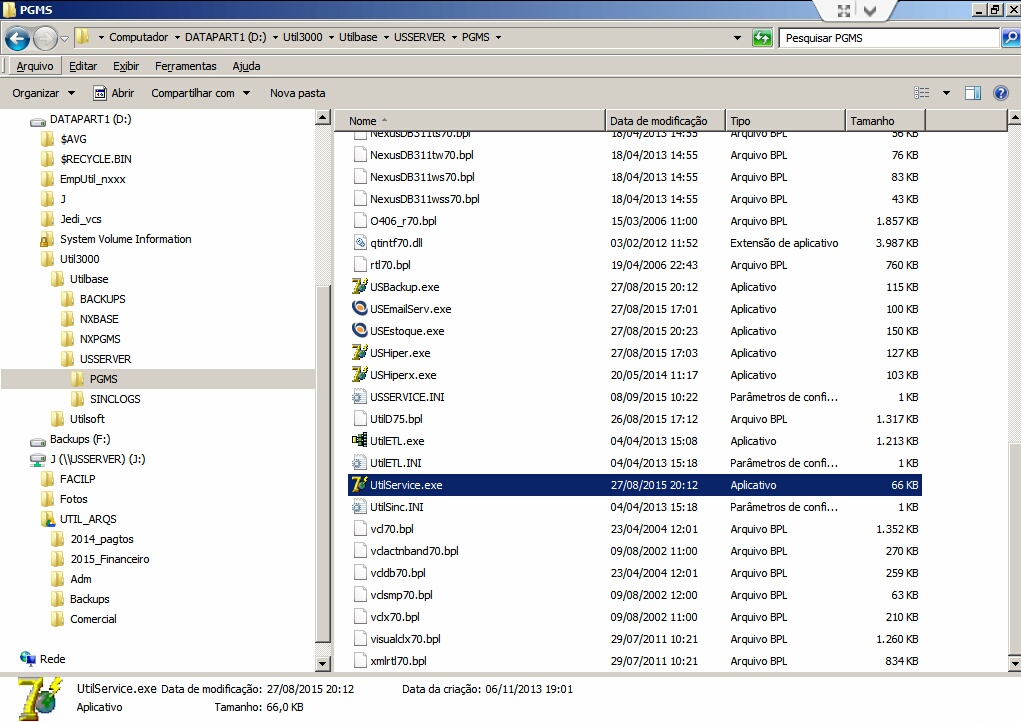Image resolution: width=1021 pixels, height=722 pixels.
Task: Change view using the view mode icon
Action: [922, 93]
